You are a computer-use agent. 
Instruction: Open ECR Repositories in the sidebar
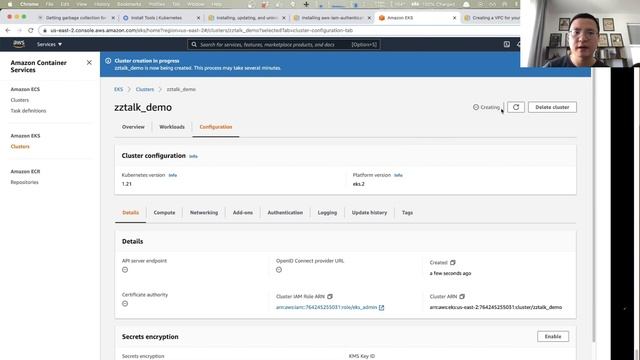click(24, 182)
